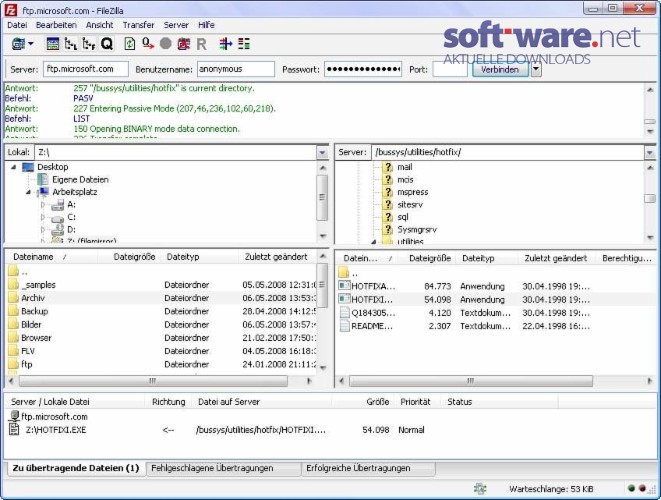Sort remote files by Berechtigungen column

627,258
